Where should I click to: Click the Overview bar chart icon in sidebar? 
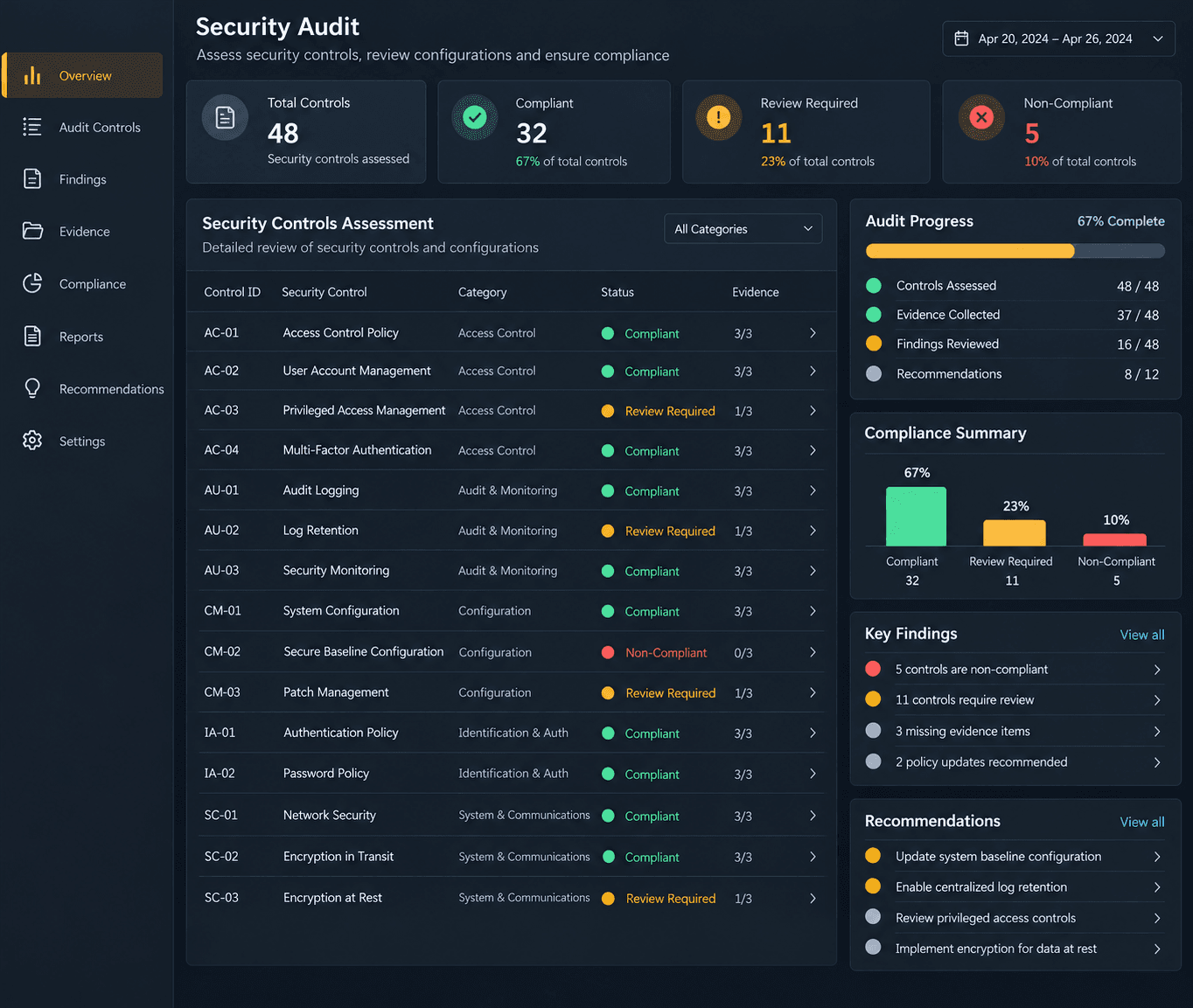(x=32, y=75)
